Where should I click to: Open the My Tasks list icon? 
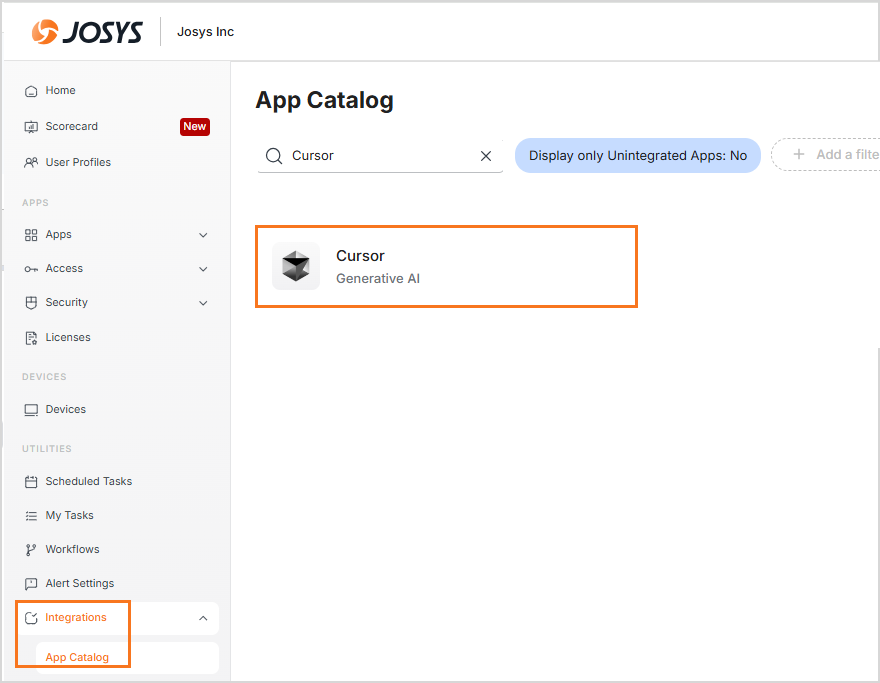31,516
